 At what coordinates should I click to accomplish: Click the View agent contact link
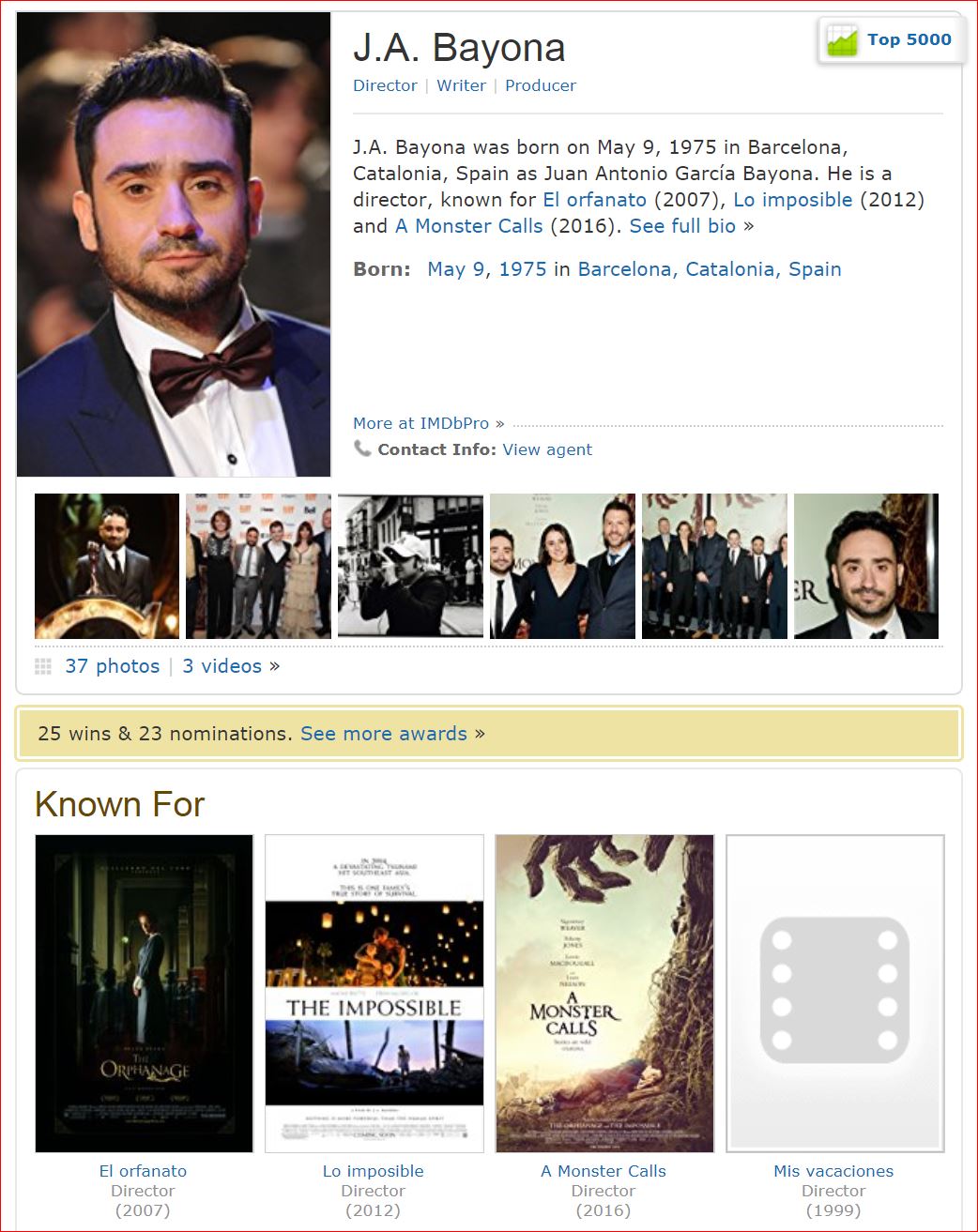click(x=547, y=449)
